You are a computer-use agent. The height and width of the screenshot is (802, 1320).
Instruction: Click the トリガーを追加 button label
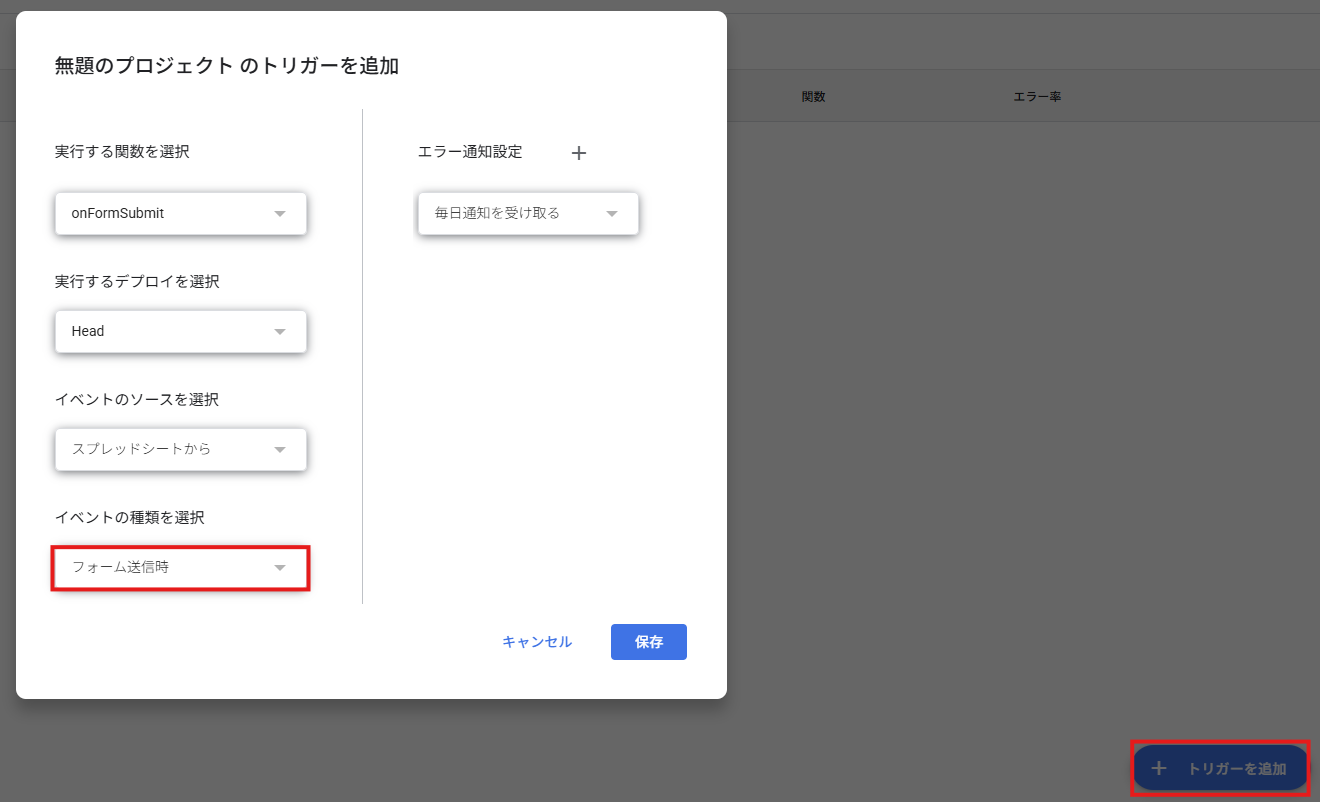(x=1237, y=769)
